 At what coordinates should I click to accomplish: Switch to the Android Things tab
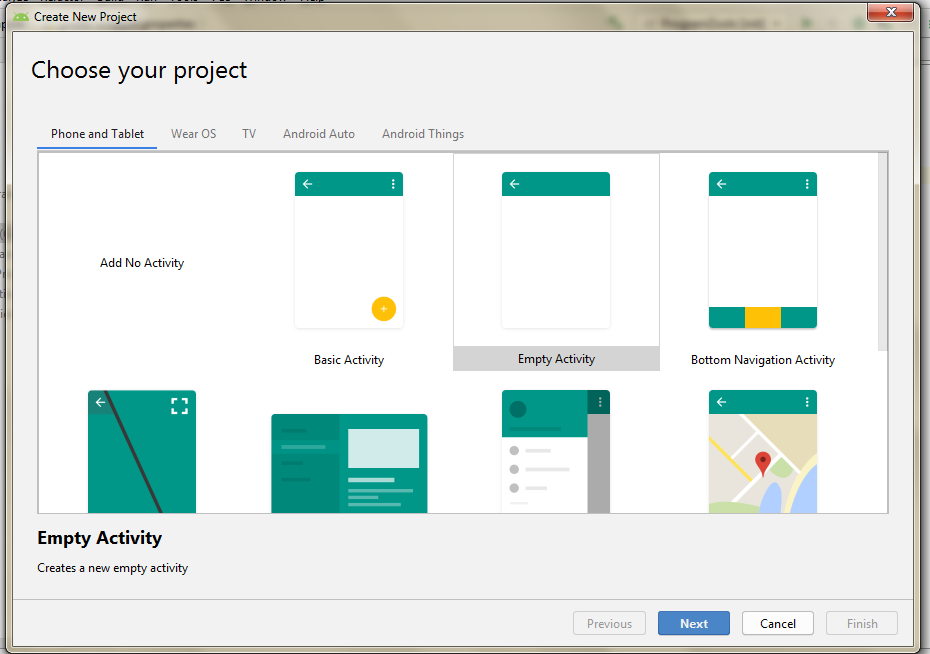click(x=423, y=134)
